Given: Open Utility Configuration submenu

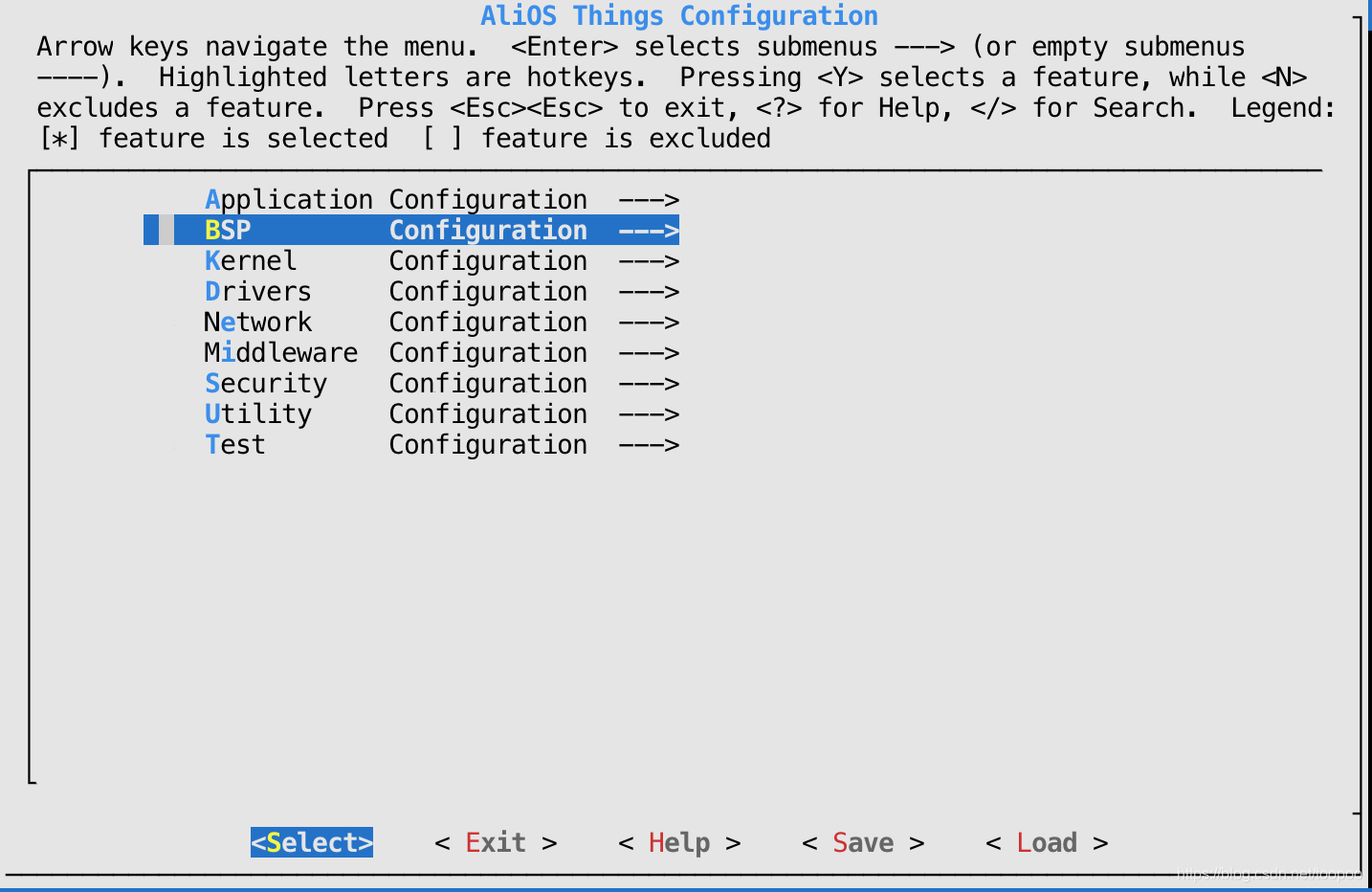Looking at the screenshot, I should tap(442, 413).
